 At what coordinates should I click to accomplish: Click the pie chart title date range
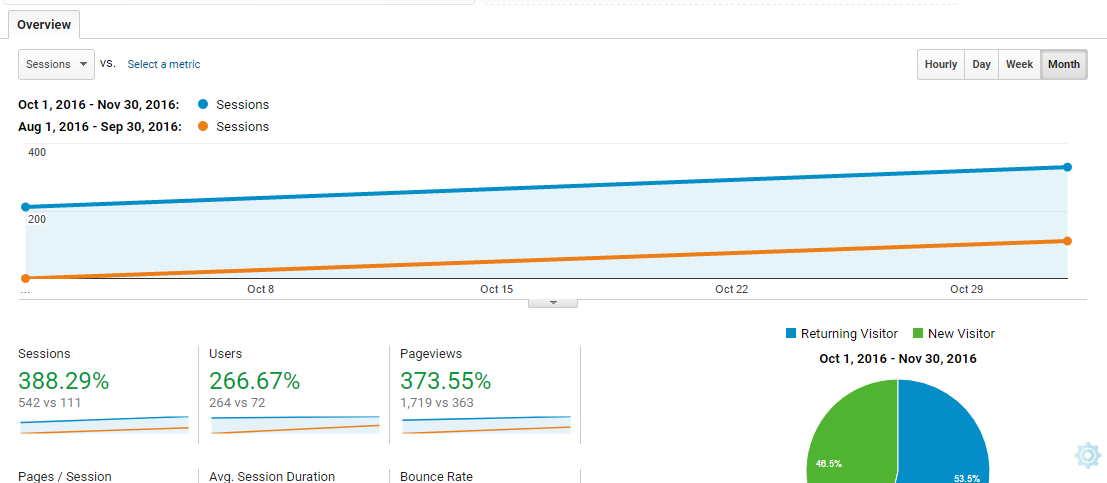(898, 359)
